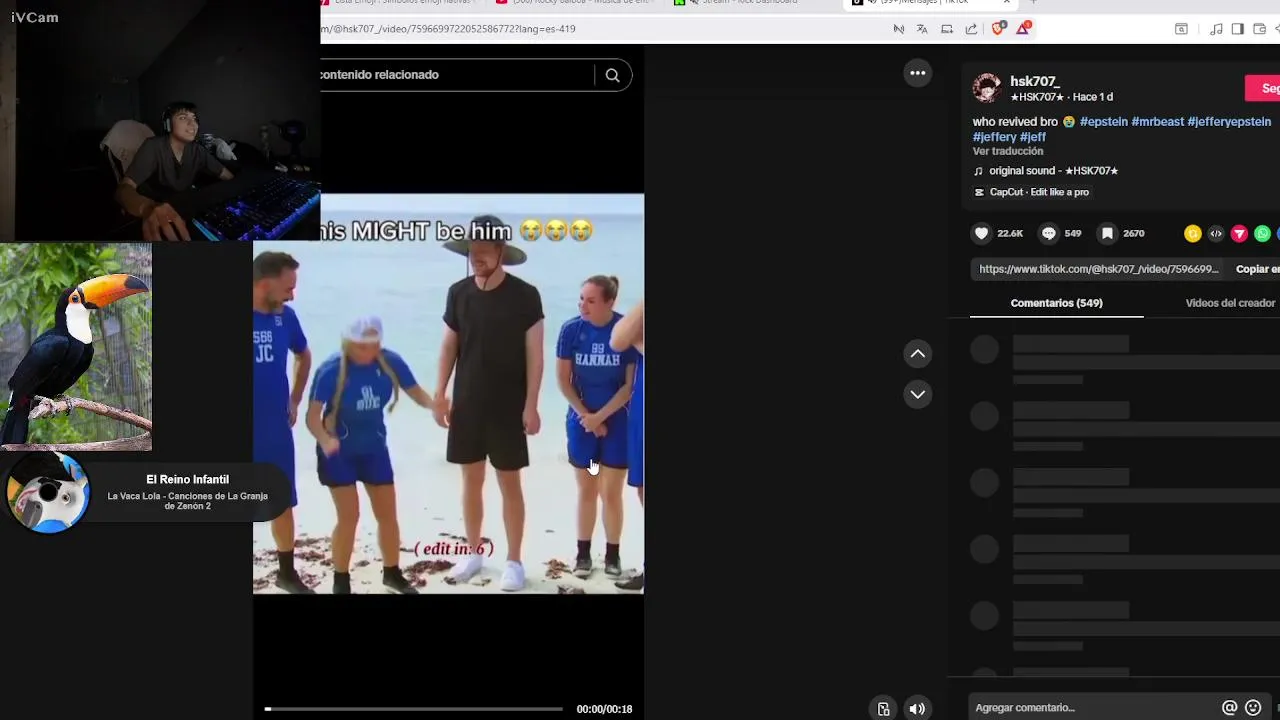The height and width of the screenshot is (720, 1280).
Task: Click the toucan image overlay
Action: point(76,347)
